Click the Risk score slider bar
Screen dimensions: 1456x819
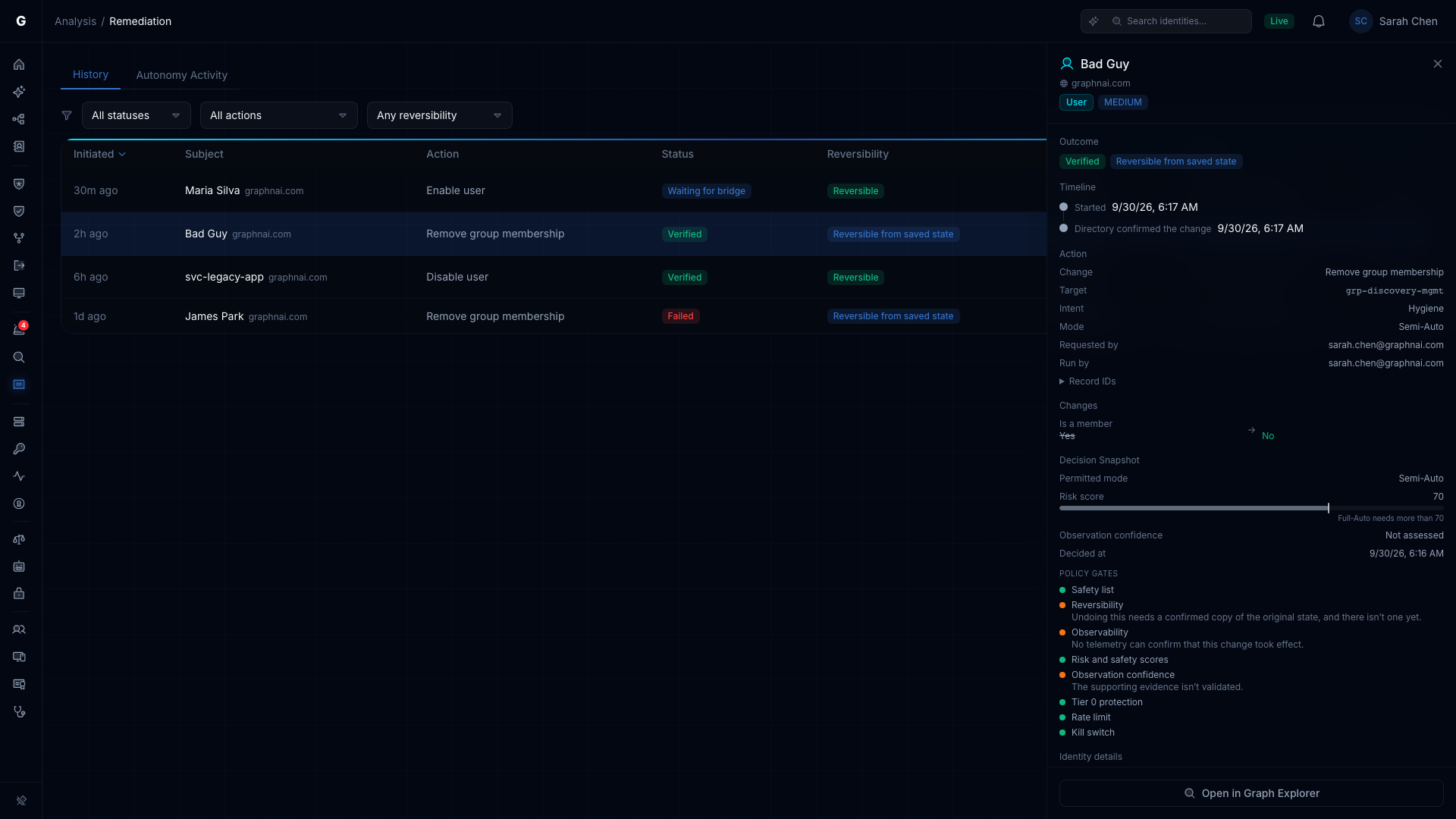1251,508
